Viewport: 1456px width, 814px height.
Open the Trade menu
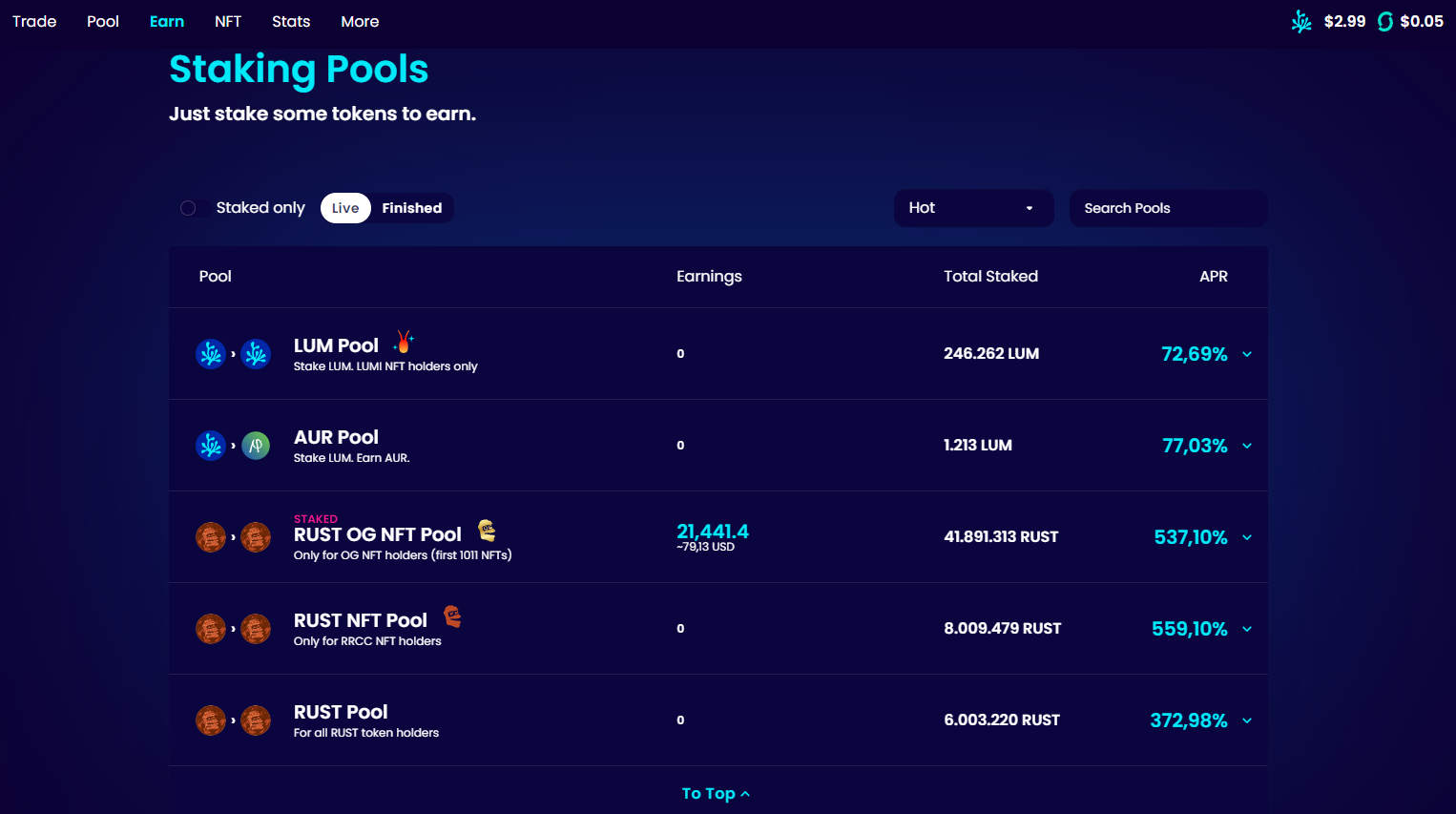pos(34,21)
